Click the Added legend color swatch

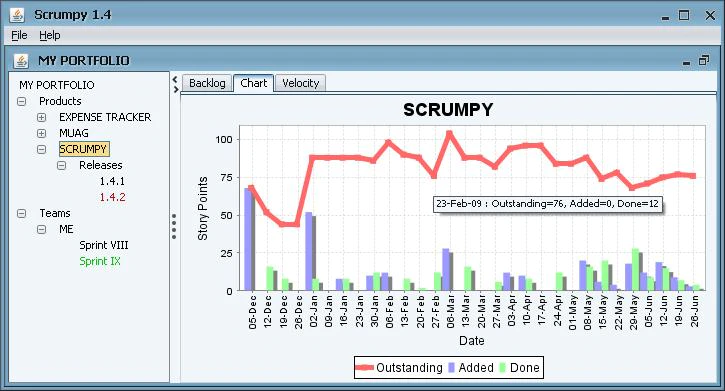coord(452,368)
